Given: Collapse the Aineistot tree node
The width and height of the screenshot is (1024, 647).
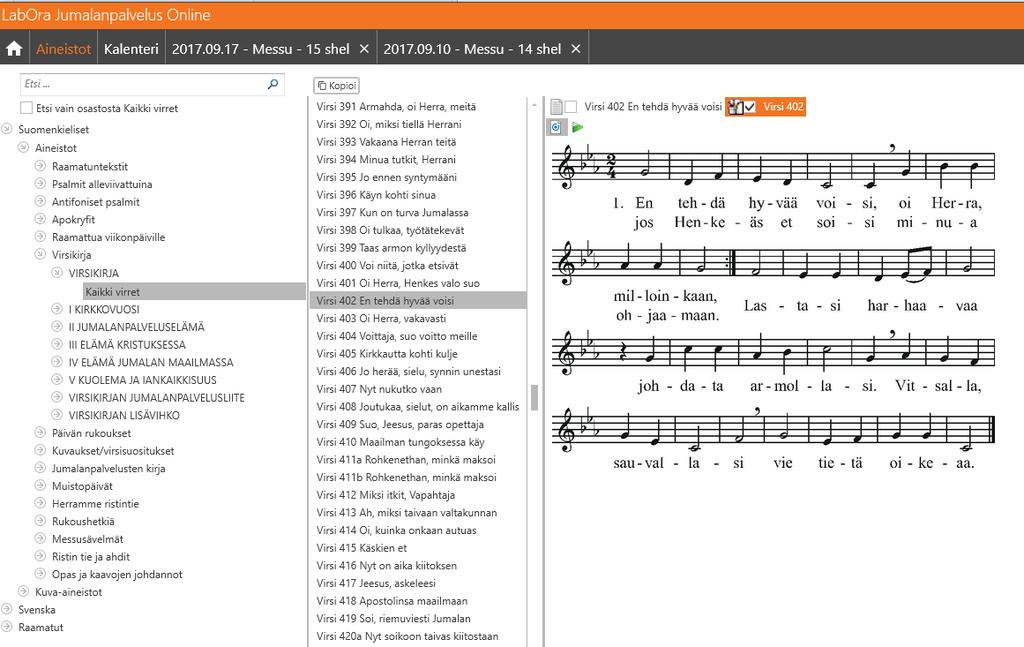Looking at the screenshot, I should (24, 148).
